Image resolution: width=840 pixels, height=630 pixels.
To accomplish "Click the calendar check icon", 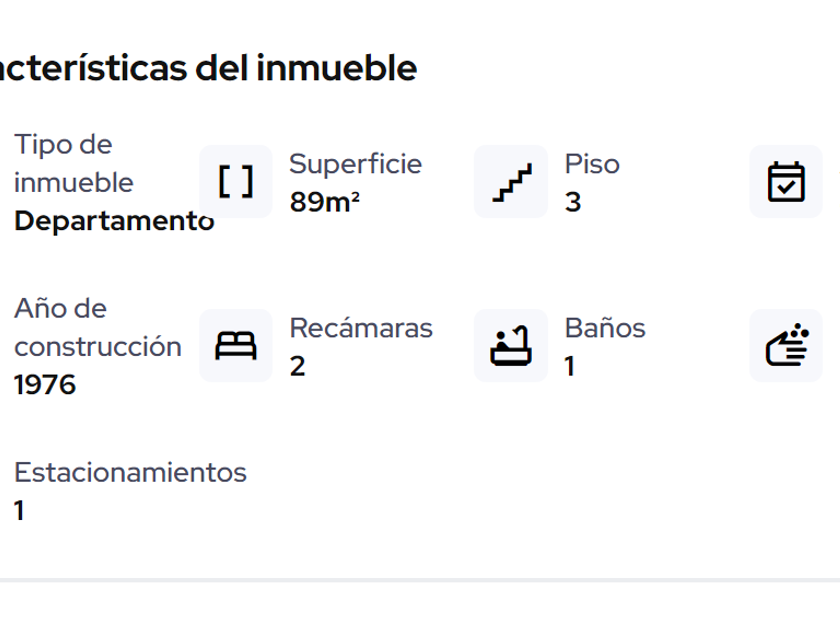I will (786, 182).
